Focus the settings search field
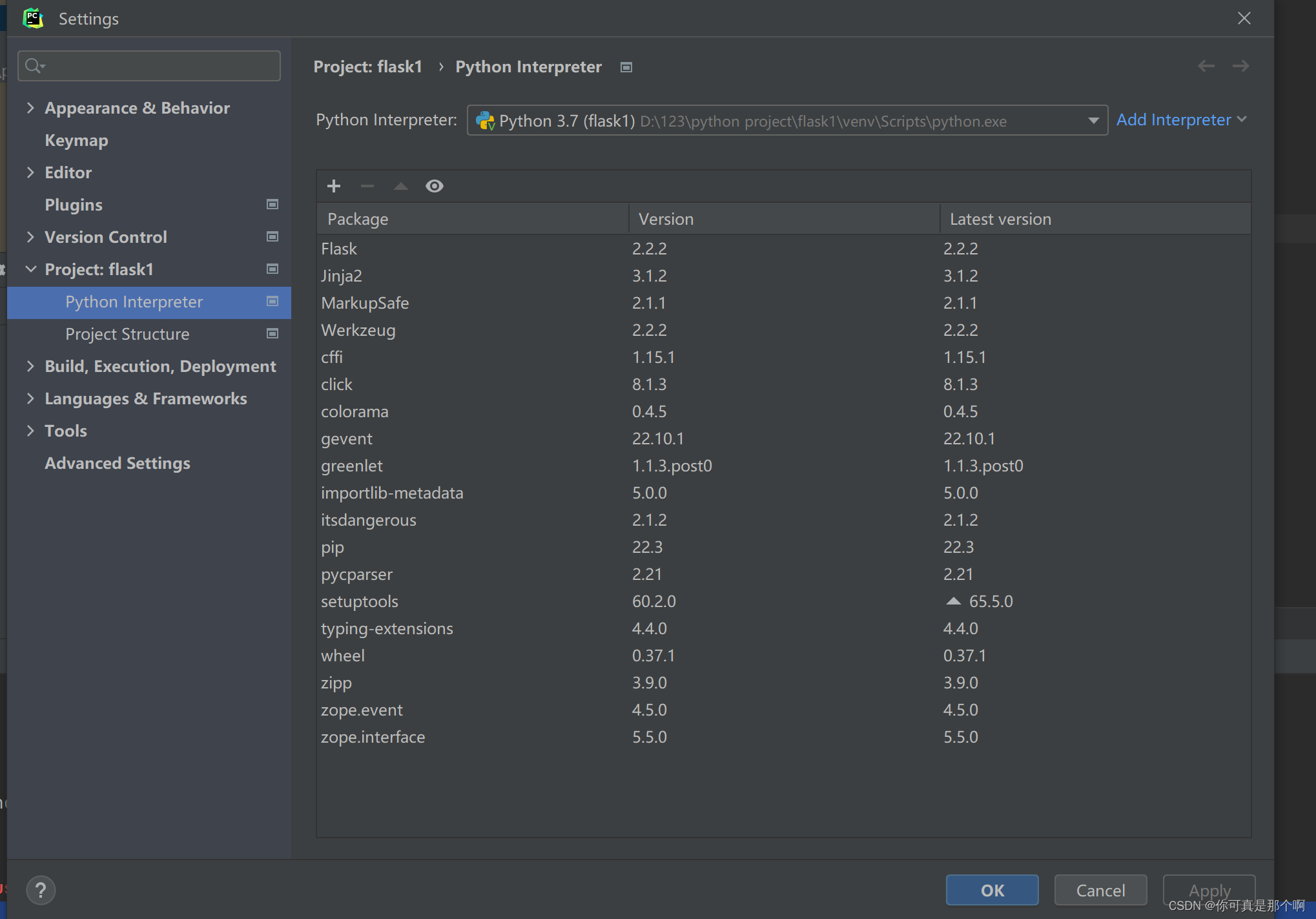This screenshot has width=1316, height=919. [149, 66]
